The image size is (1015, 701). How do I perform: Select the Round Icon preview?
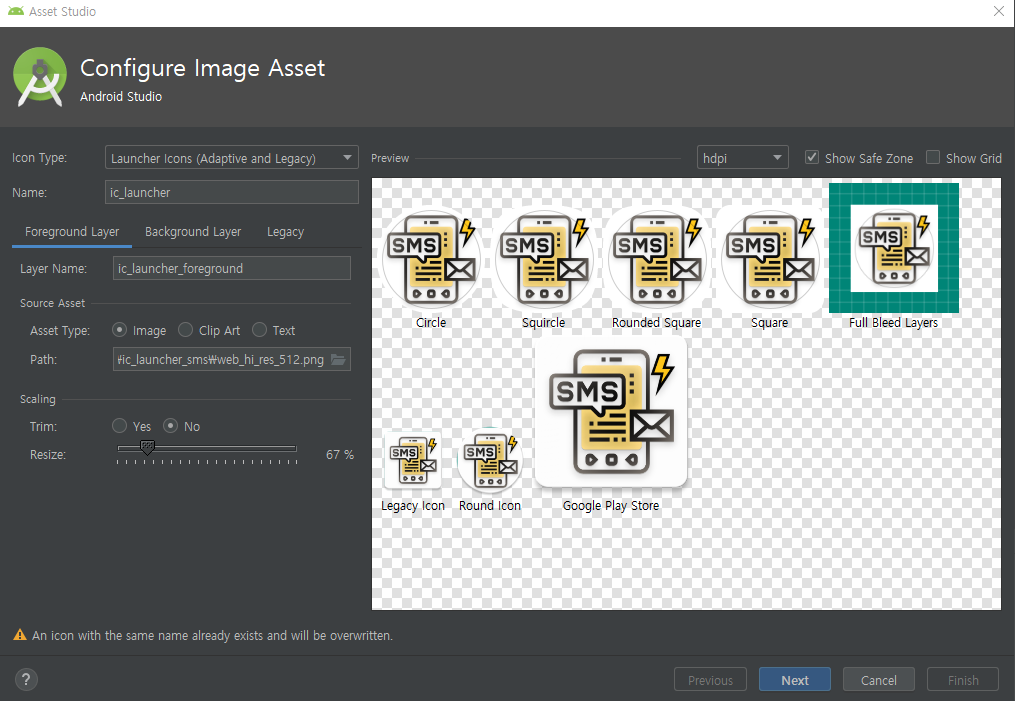click(489, 460)
